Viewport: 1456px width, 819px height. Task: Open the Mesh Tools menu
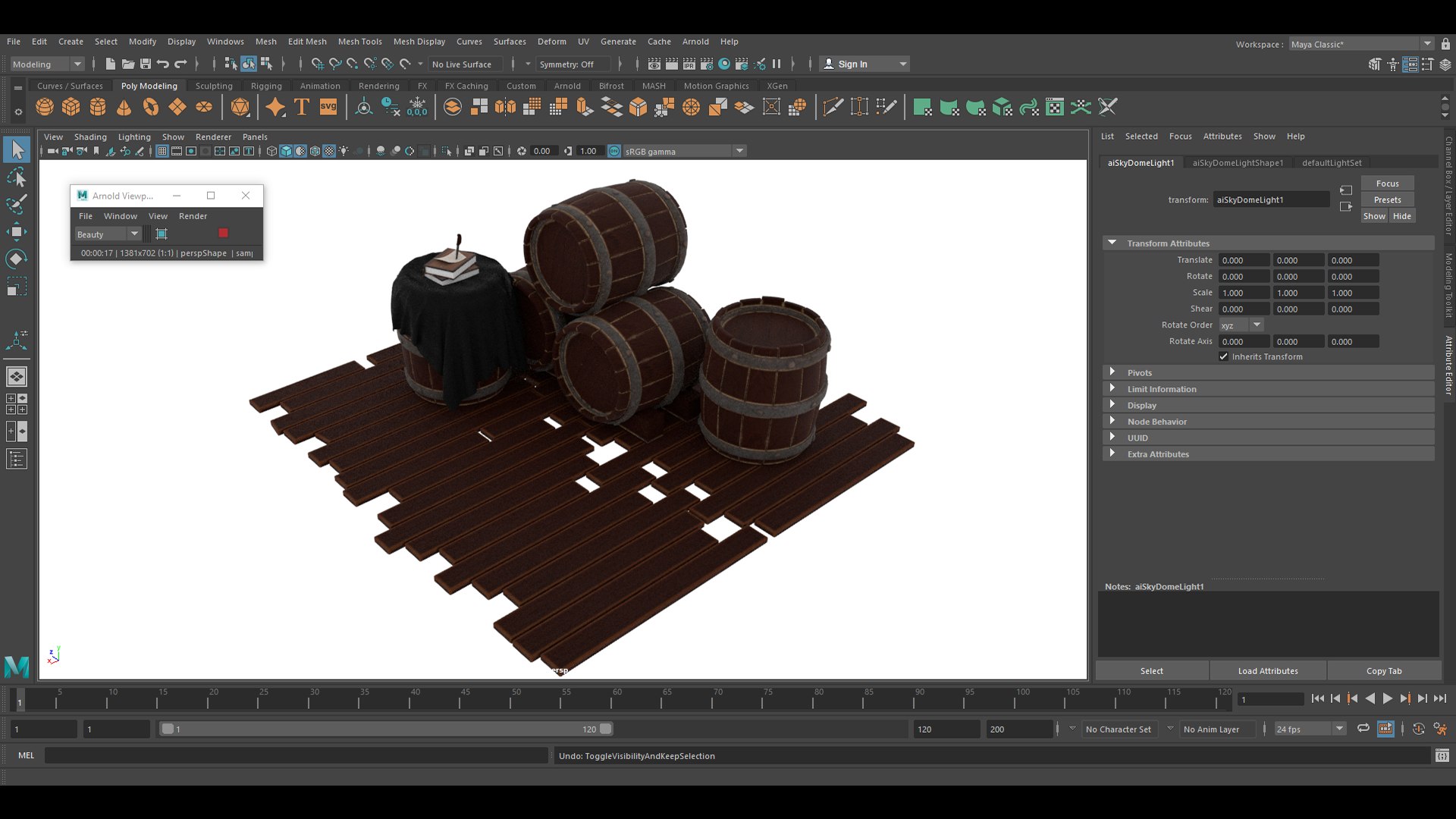pos(359,42)
